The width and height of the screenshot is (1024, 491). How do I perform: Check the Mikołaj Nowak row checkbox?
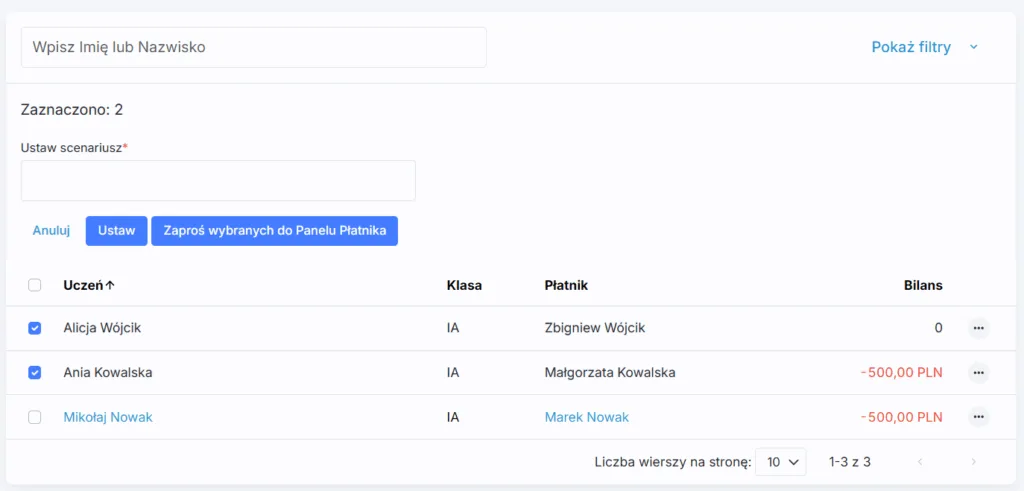click(35, 417)
